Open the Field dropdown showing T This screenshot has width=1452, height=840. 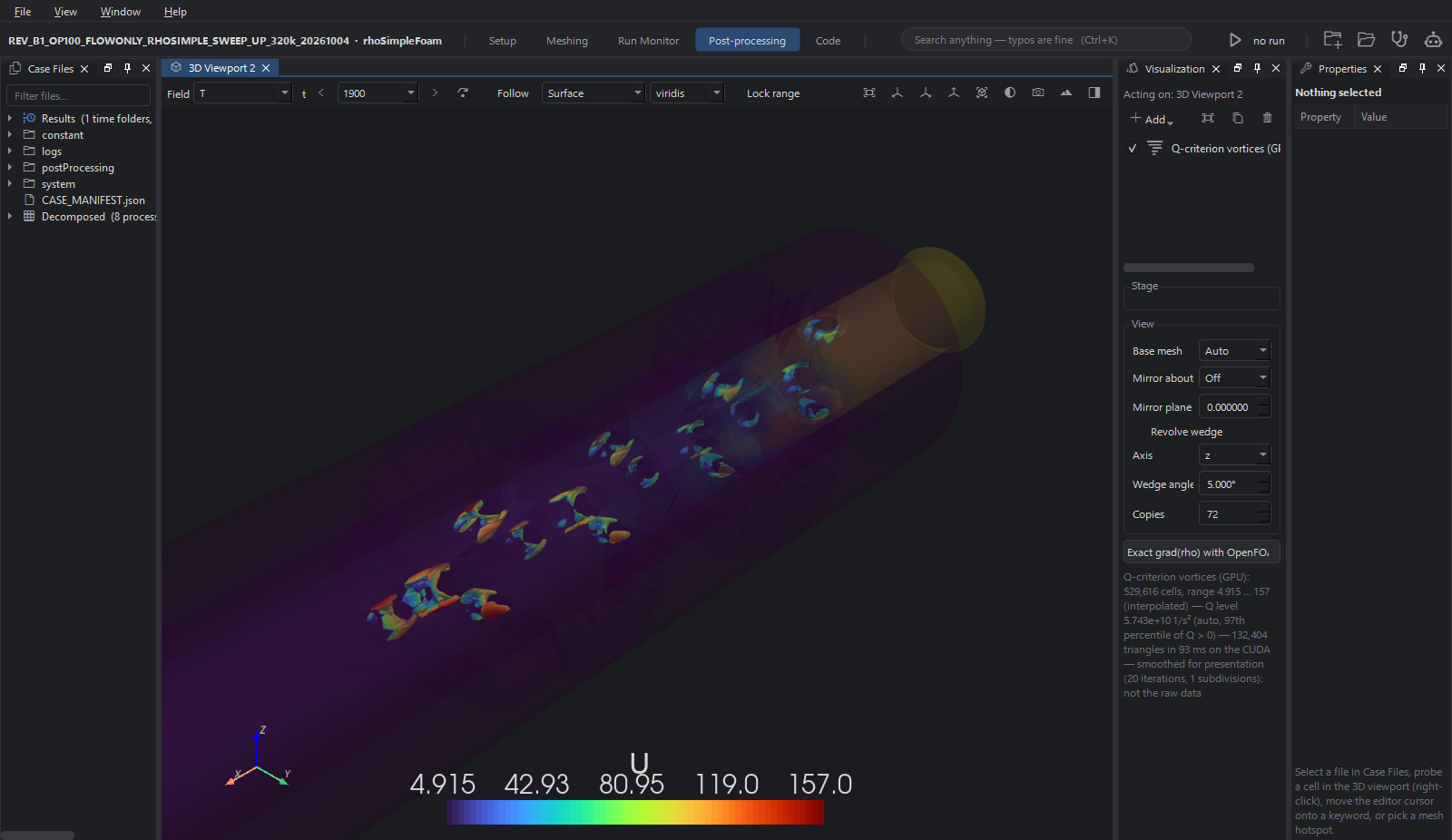click(242, 93)
